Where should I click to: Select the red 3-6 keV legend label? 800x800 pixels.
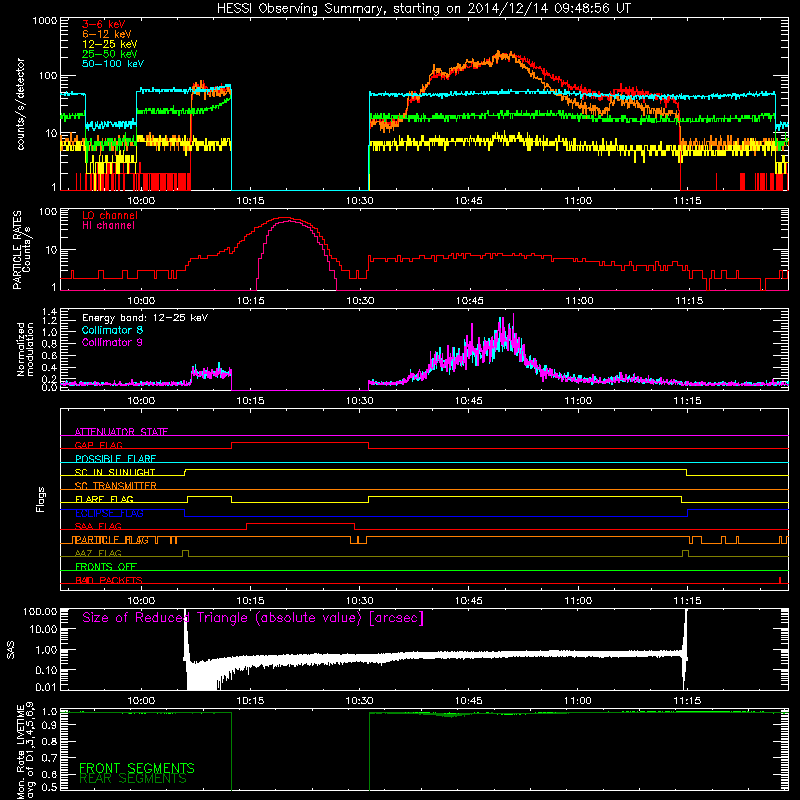(x=103, y=24)
